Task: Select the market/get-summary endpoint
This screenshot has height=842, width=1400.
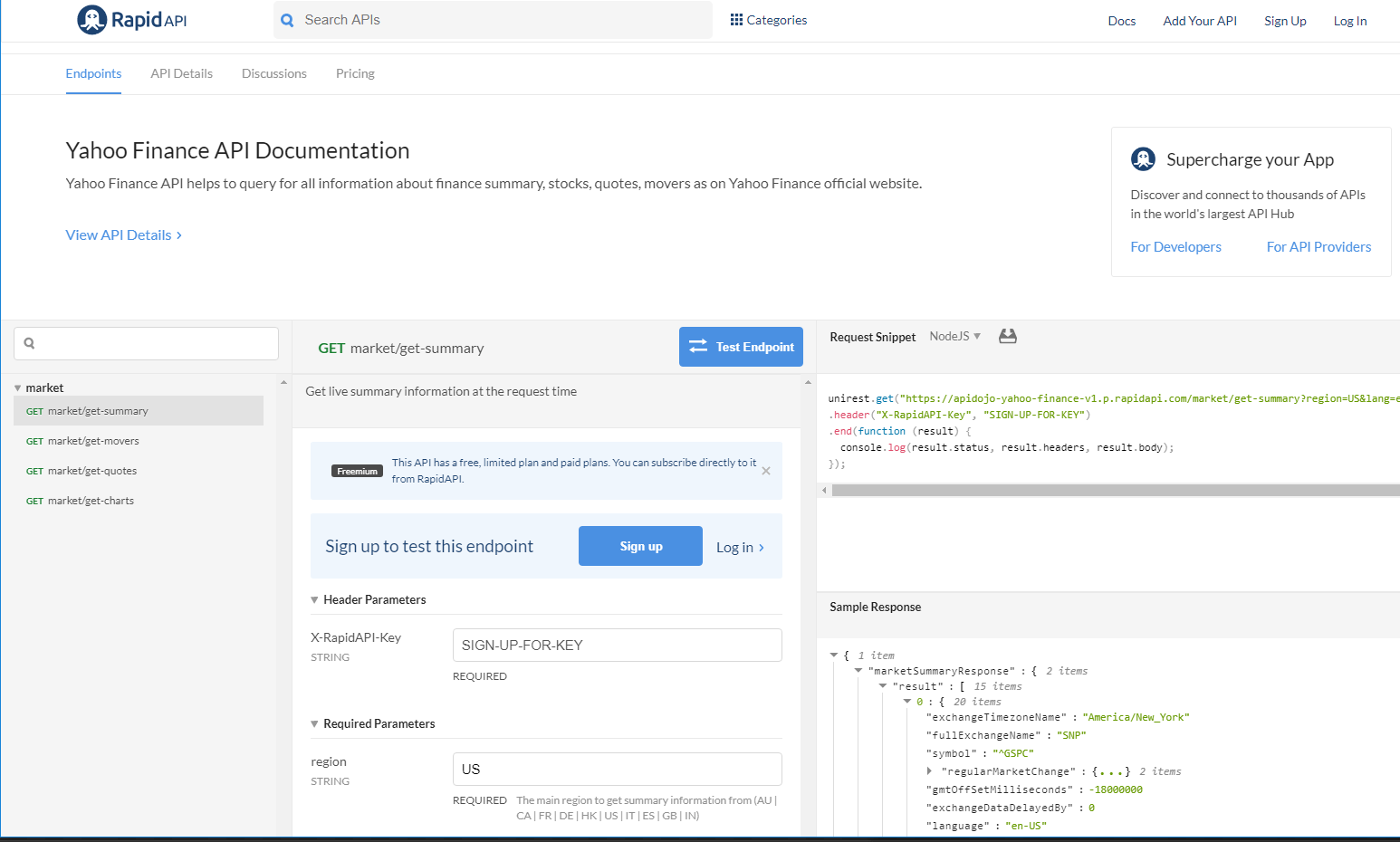Action: [139, 411]
